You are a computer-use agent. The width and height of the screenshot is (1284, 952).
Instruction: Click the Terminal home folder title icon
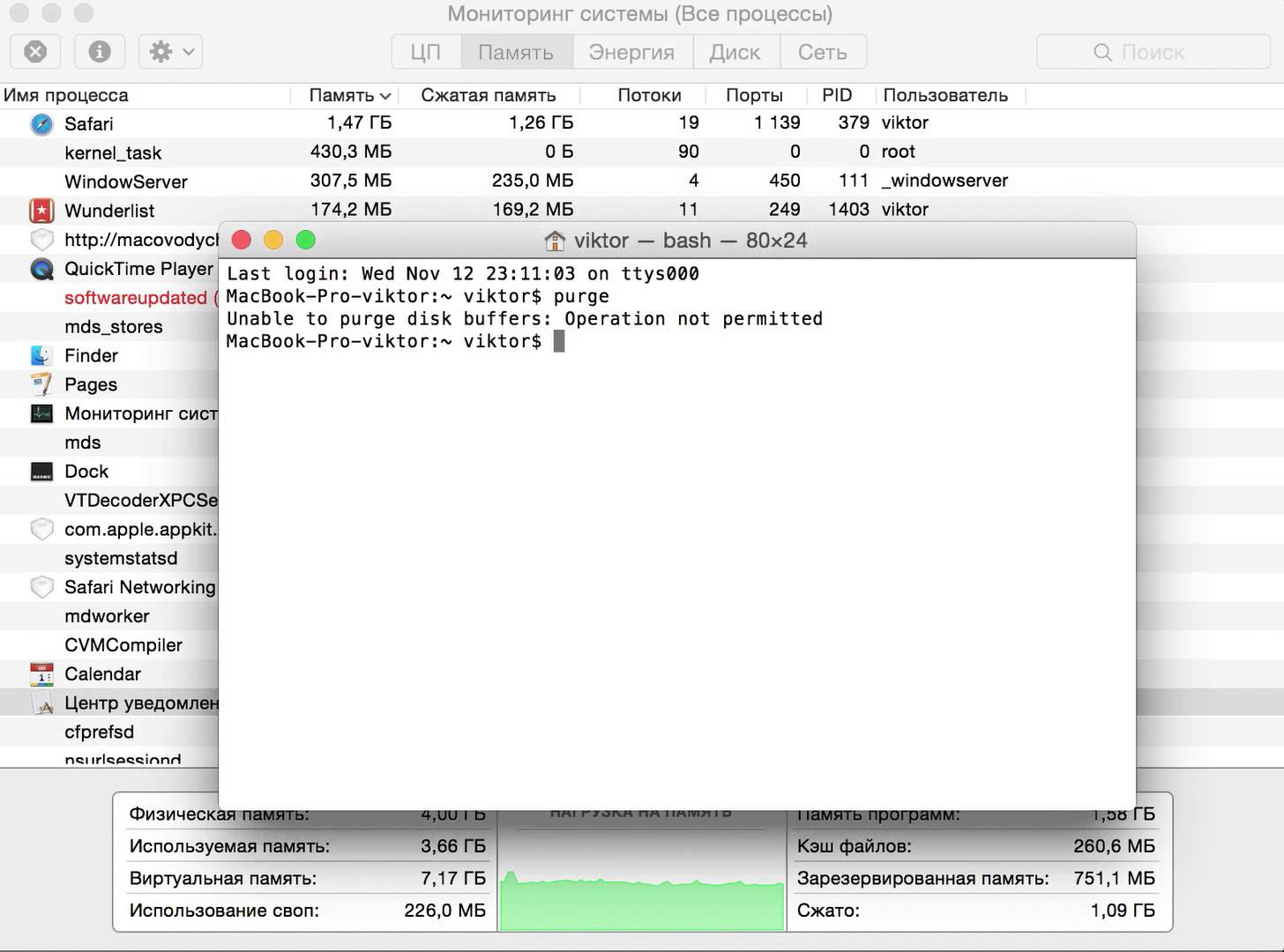(555, 241)
